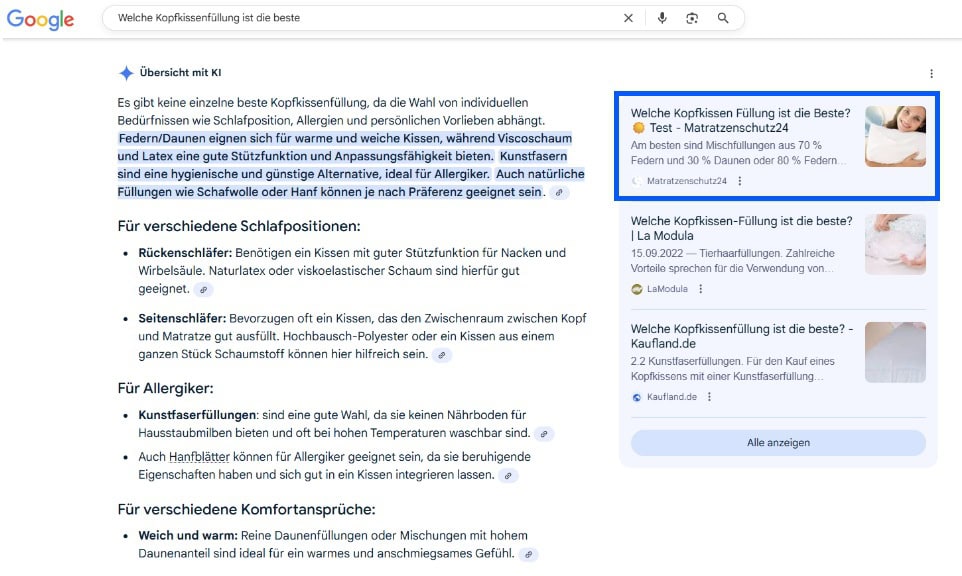The image size is (962, 576).
Task: Open Matratzenschutz24 result title
Action: tap(741, 120)
